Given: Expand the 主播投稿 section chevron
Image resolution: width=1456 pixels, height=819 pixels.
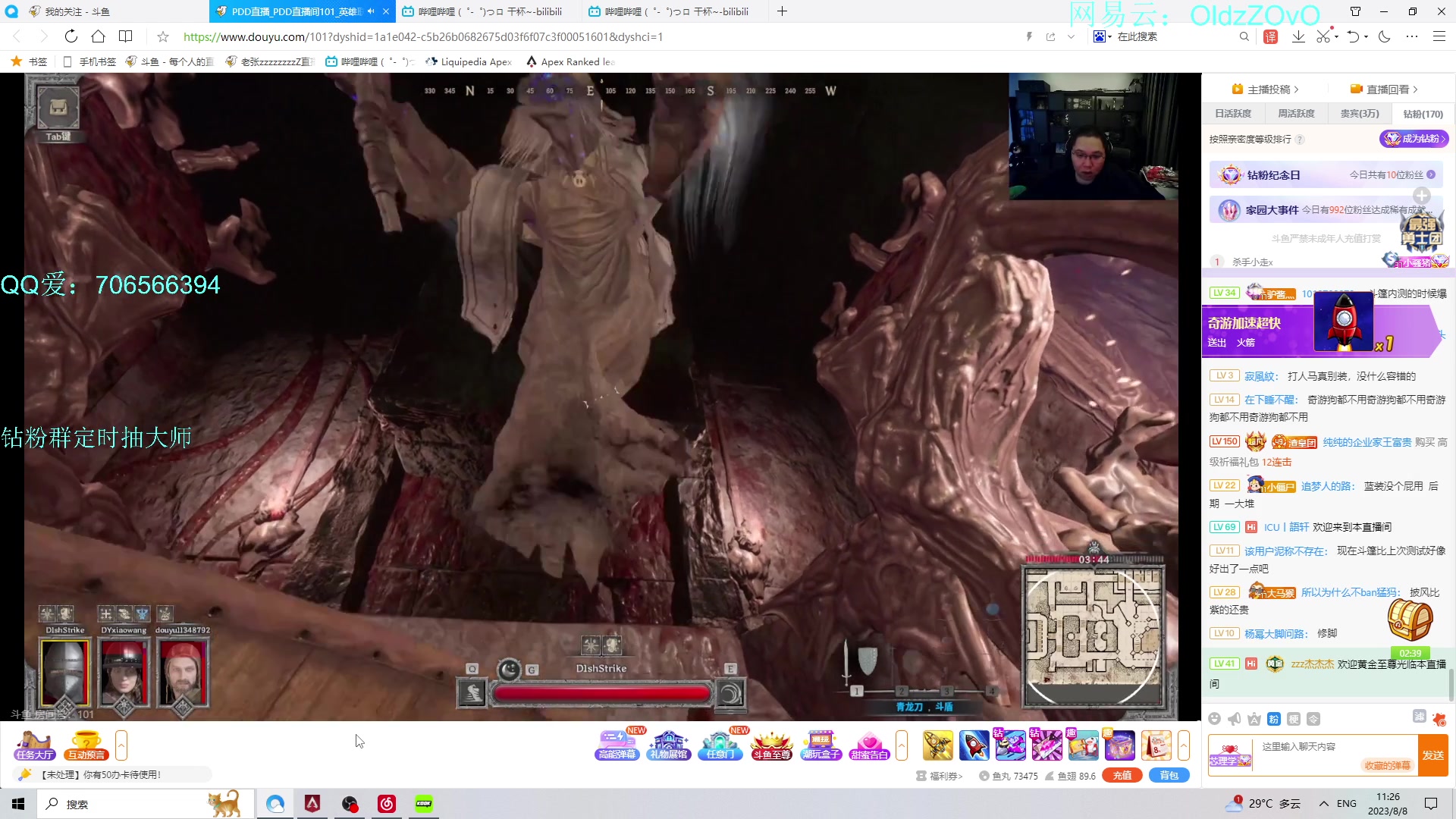Looking at the screenshot, I should 1297,89.
